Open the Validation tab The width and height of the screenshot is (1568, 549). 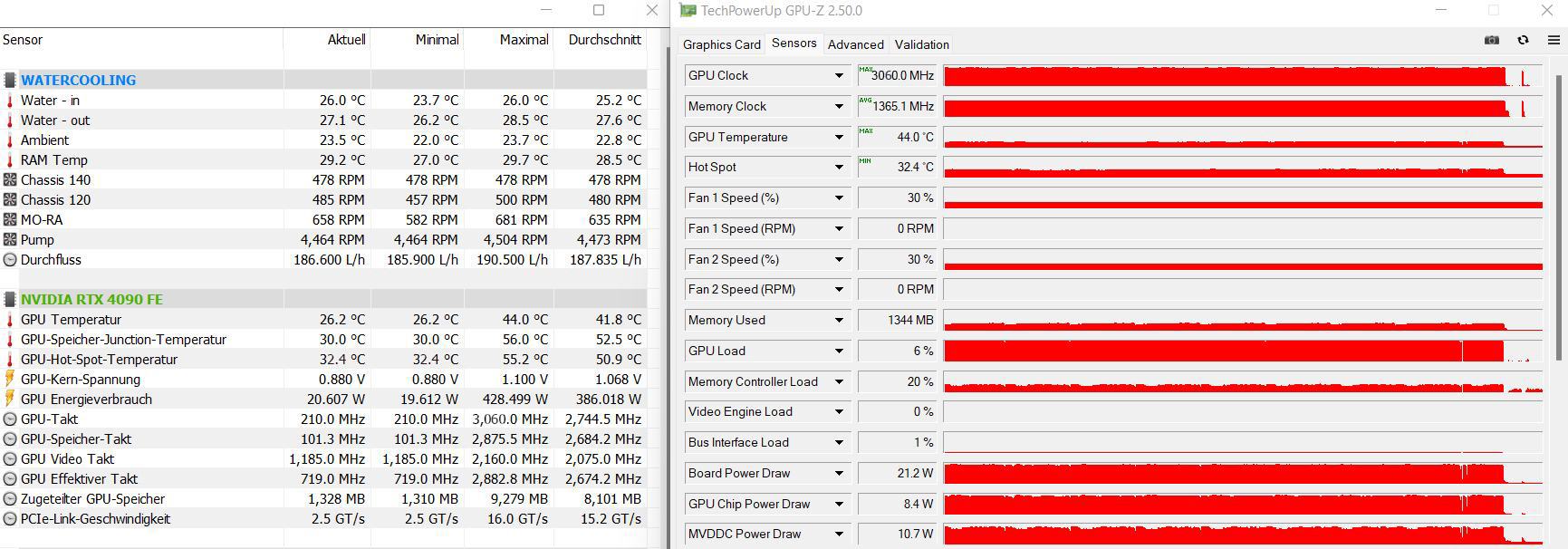click(x=921, y=44)
